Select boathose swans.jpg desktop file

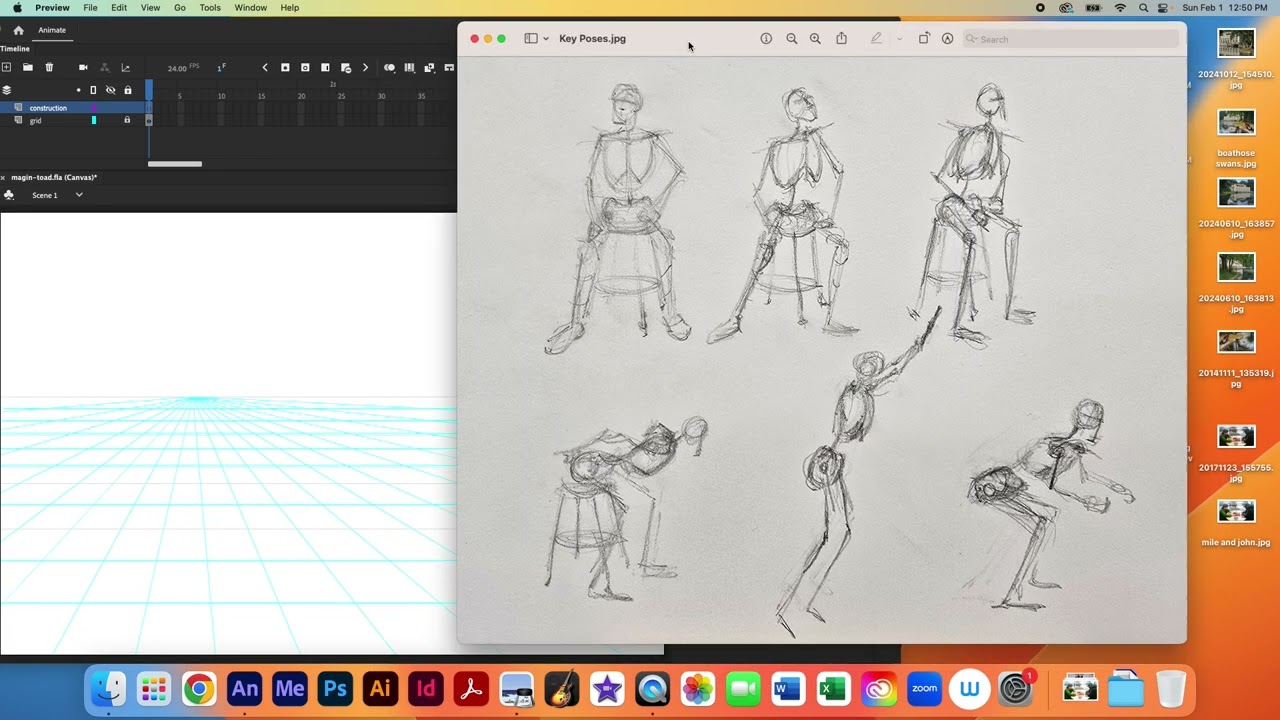[x=1236, y=135]
